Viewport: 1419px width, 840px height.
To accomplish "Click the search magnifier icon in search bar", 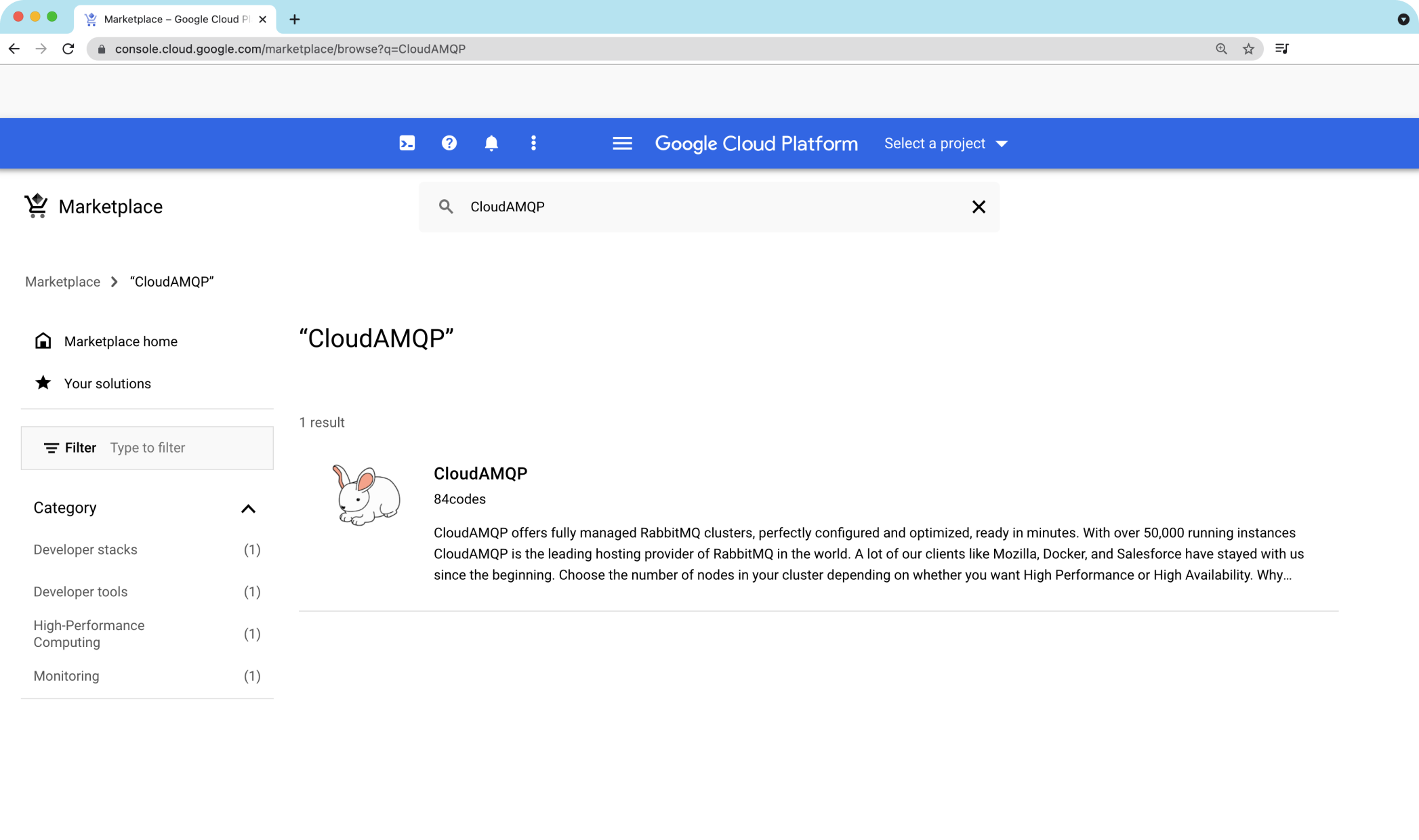I will 447,207.
